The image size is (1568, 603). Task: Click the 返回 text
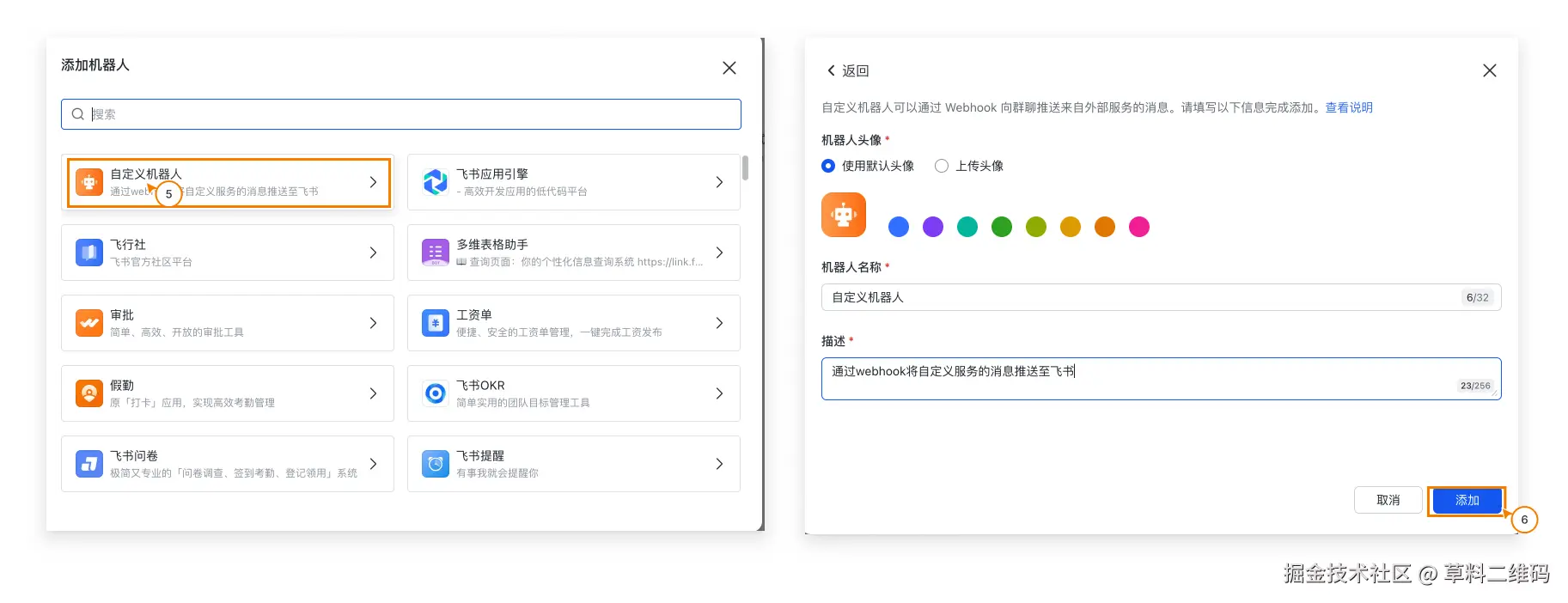click(x=856, y=70)
